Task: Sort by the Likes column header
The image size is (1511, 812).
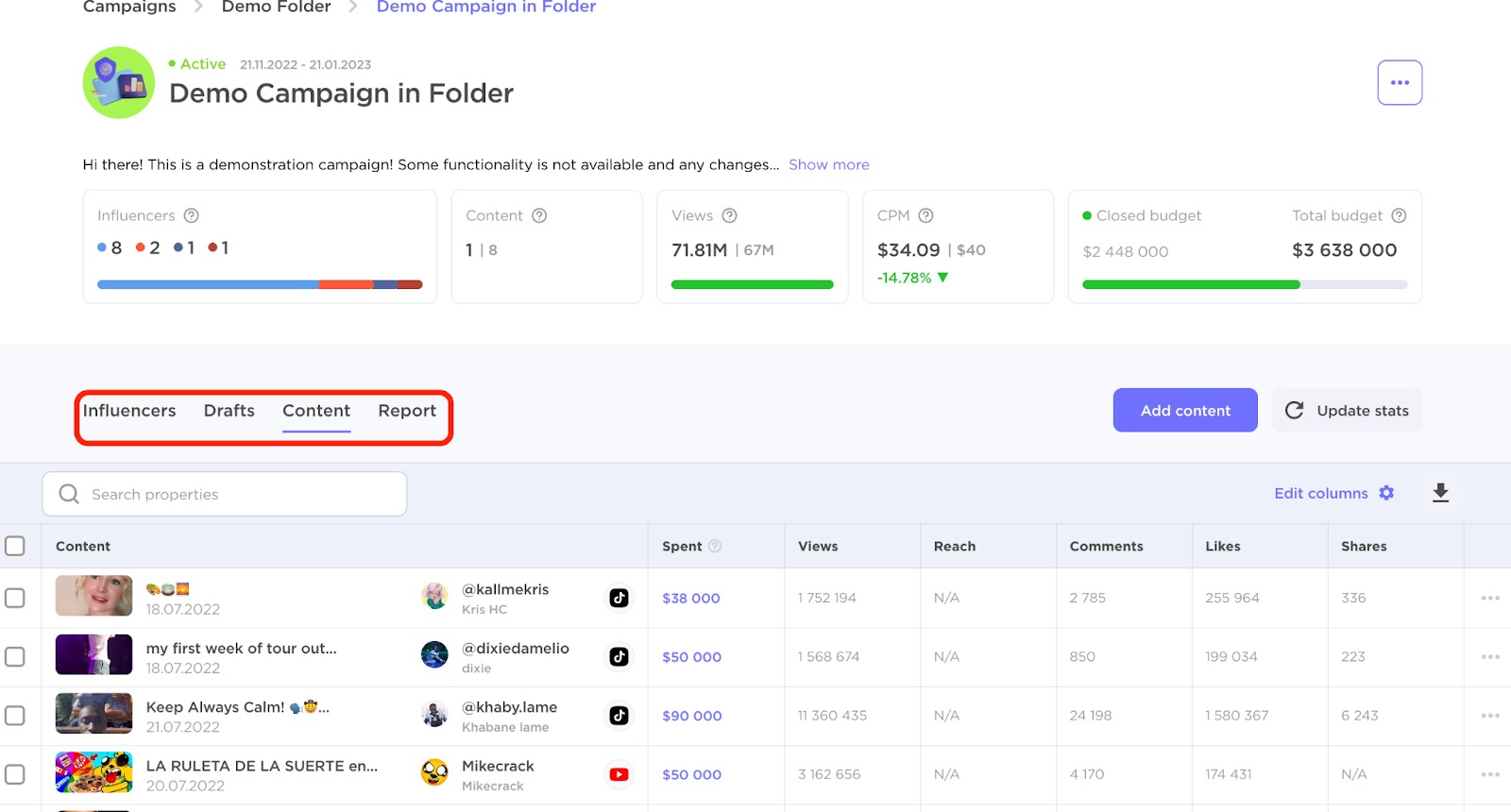Action: (1223, 546)
